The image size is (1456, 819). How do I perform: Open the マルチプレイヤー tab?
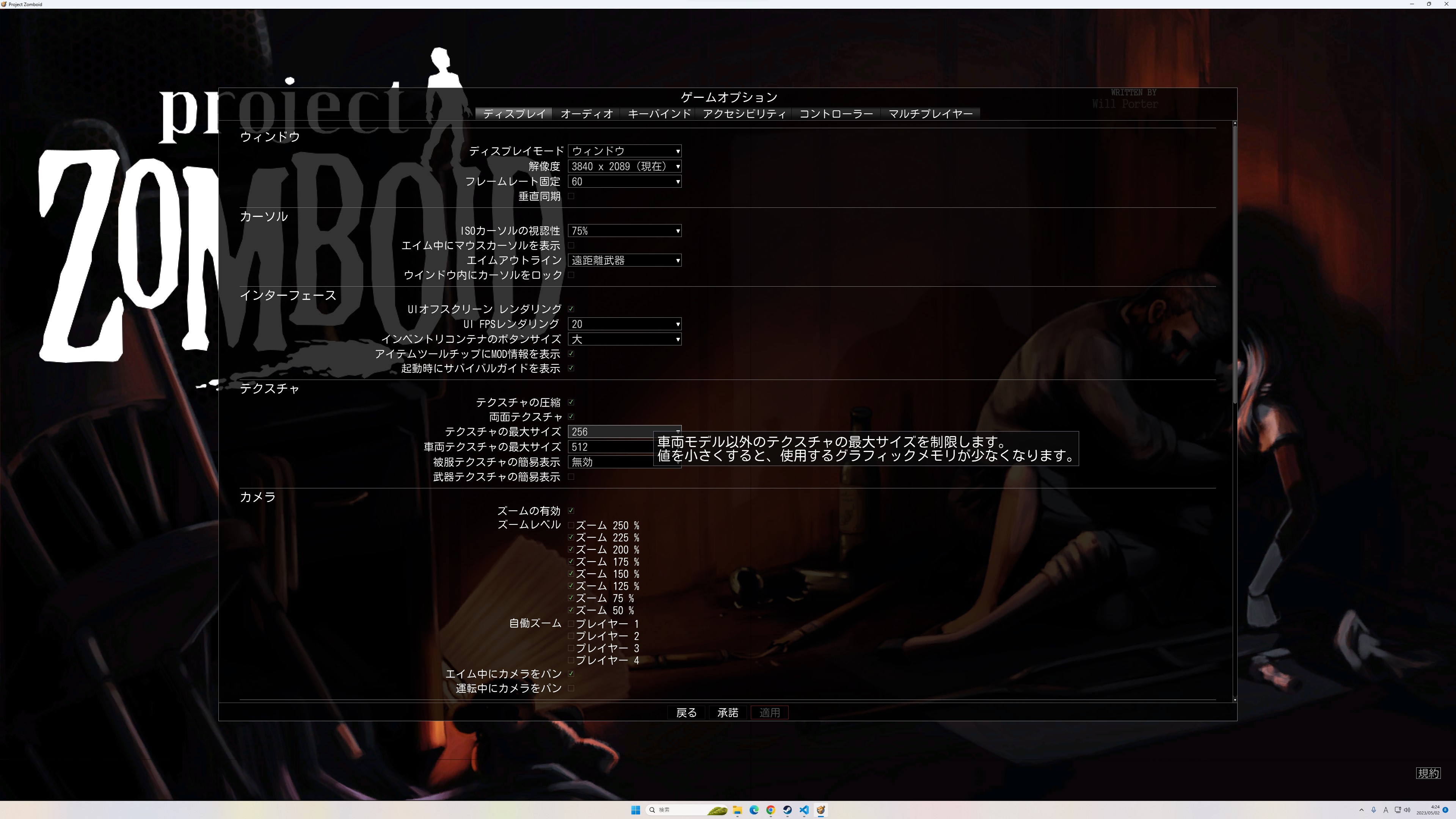click(930, 114)
